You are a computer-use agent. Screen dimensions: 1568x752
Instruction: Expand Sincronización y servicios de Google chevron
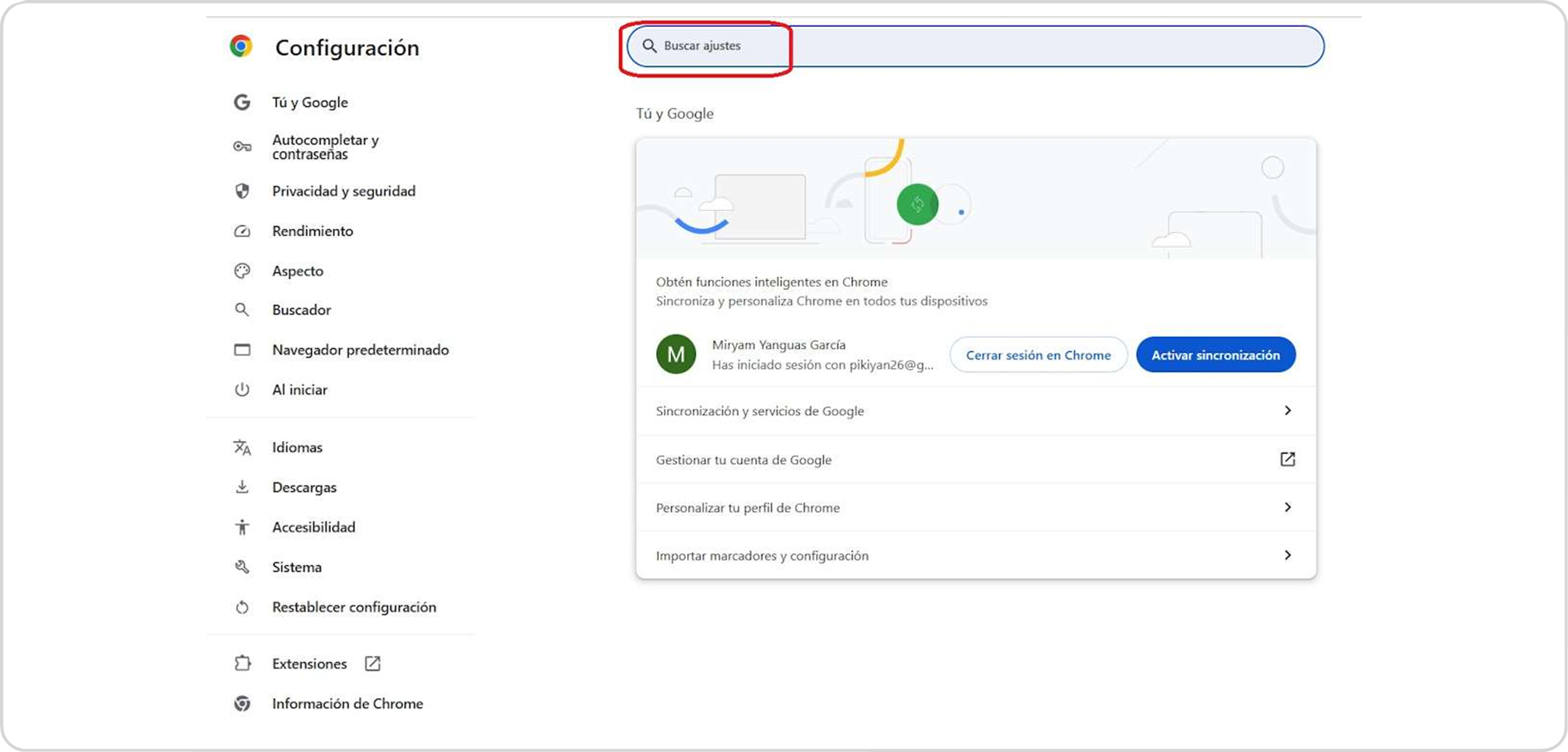coord(1288,411)
